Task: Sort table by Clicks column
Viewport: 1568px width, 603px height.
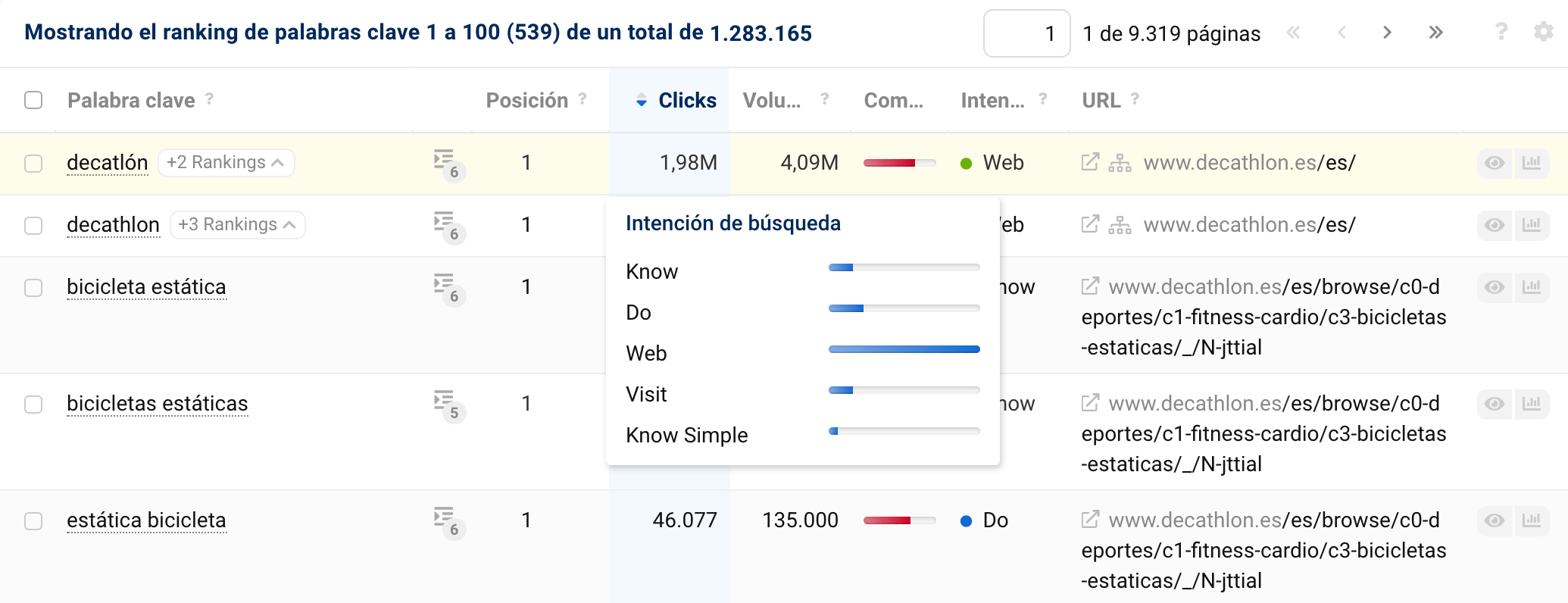Action: point(686,100)
